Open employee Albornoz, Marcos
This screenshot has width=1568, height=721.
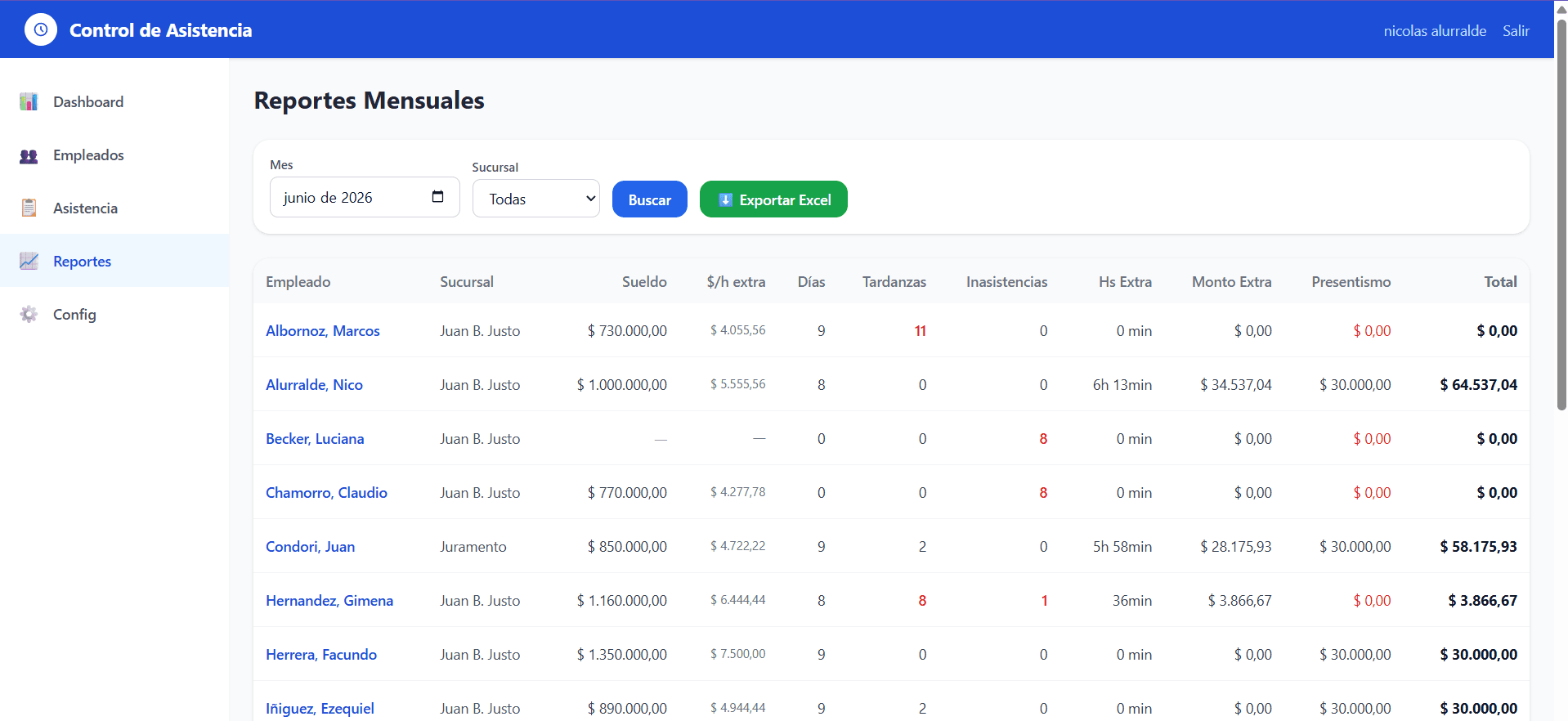(323, 331)
